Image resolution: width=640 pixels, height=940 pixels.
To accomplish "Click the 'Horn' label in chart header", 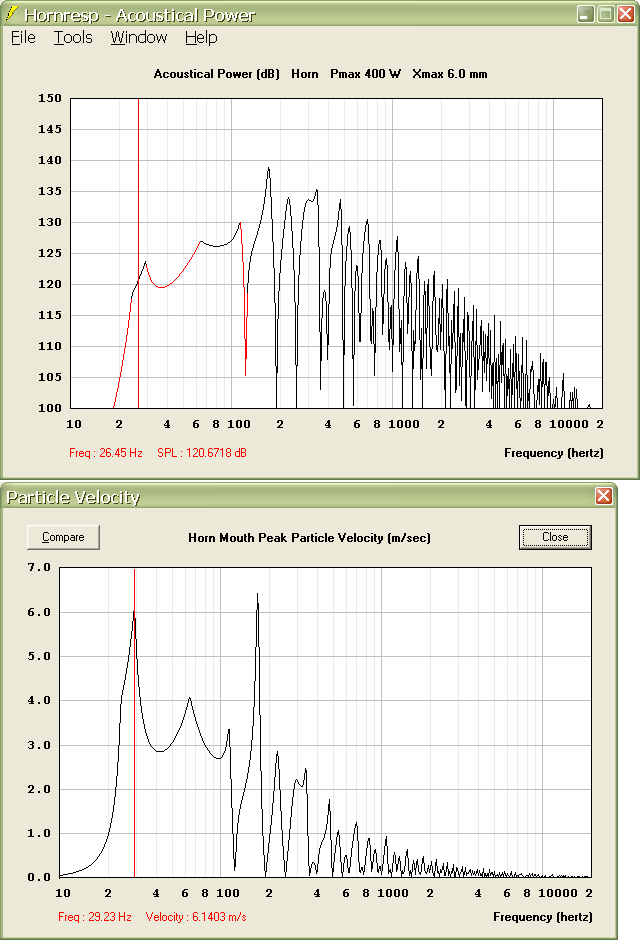I will coord(304,74).
